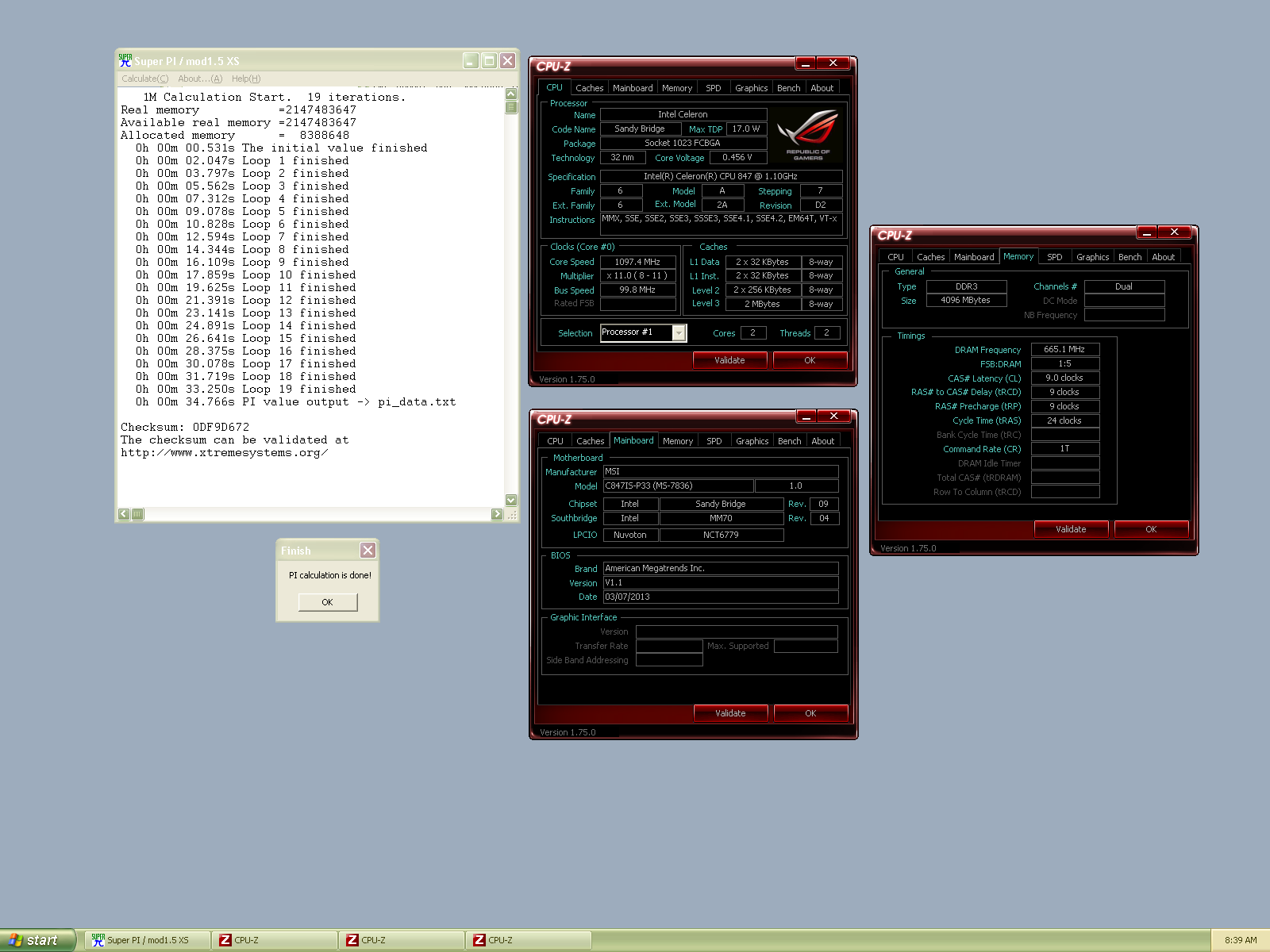
Task: Click the motherboard Model C847IS-P33 field
Action: (x=679, y=486)
